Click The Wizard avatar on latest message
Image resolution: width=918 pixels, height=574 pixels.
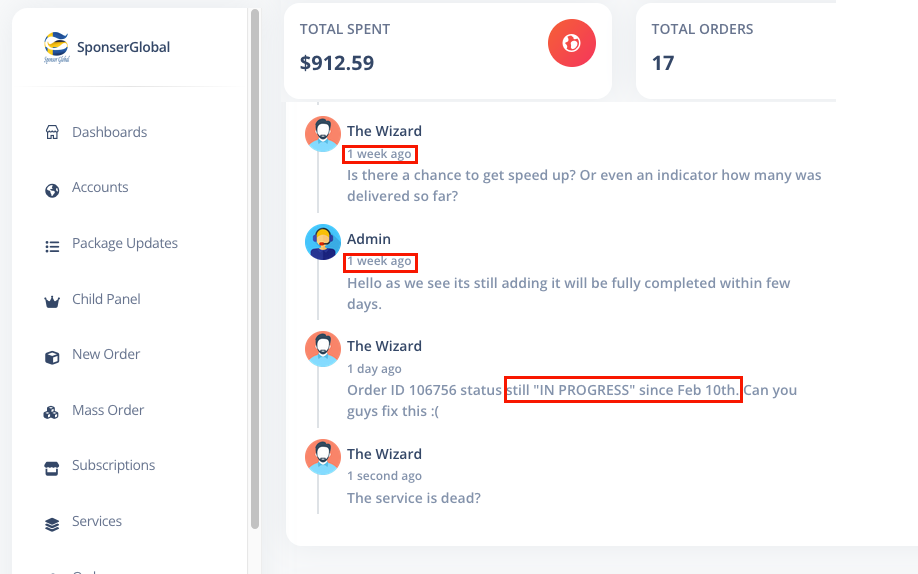click(x=323, y=457)
